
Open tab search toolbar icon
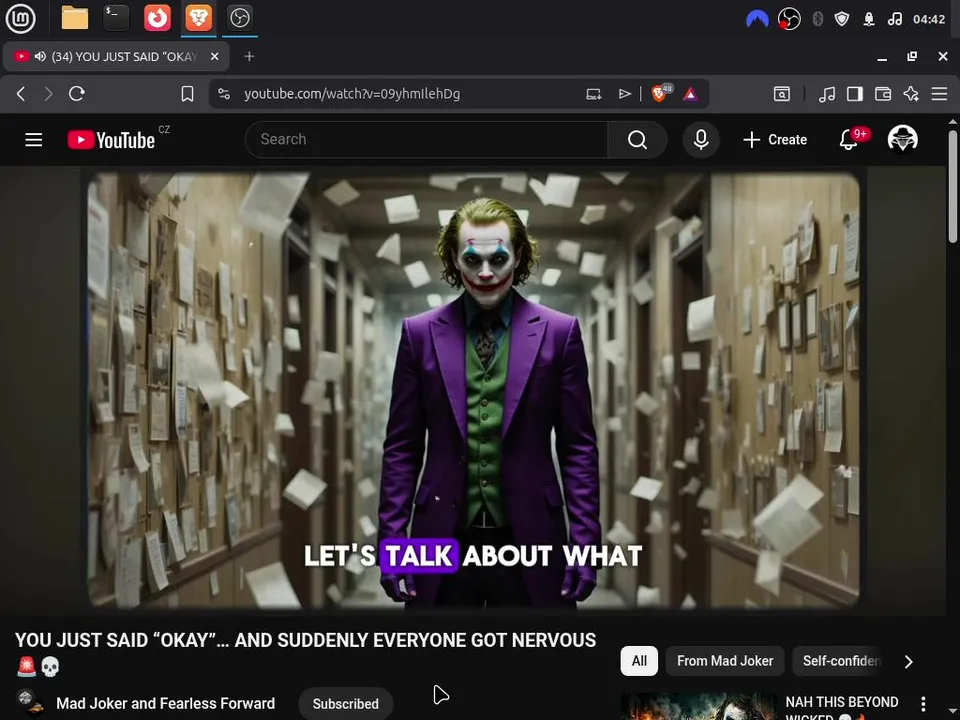782,94
